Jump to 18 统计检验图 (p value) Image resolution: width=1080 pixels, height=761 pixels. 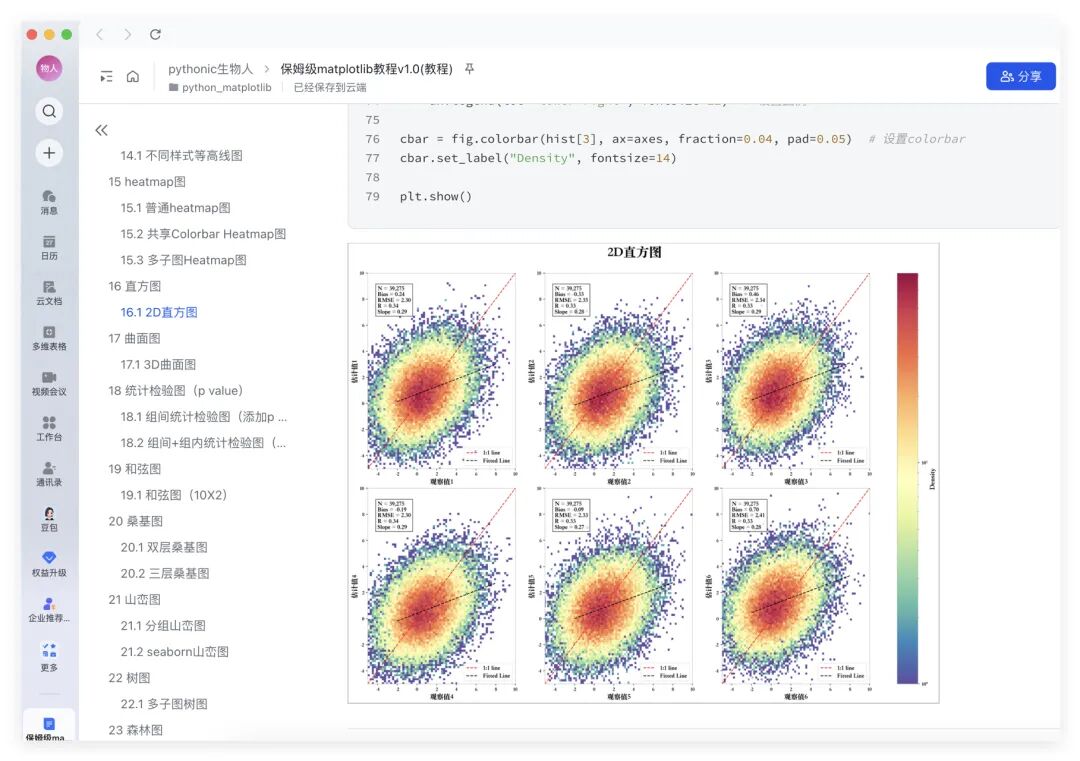tap(176, 390)
